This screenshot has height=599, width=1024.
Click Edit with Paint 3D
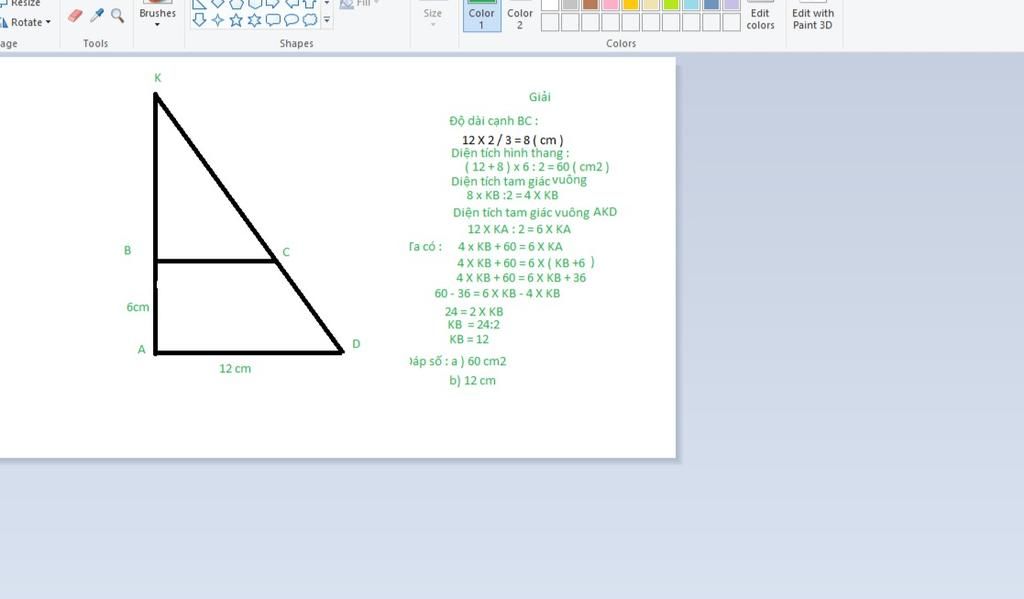812,16
